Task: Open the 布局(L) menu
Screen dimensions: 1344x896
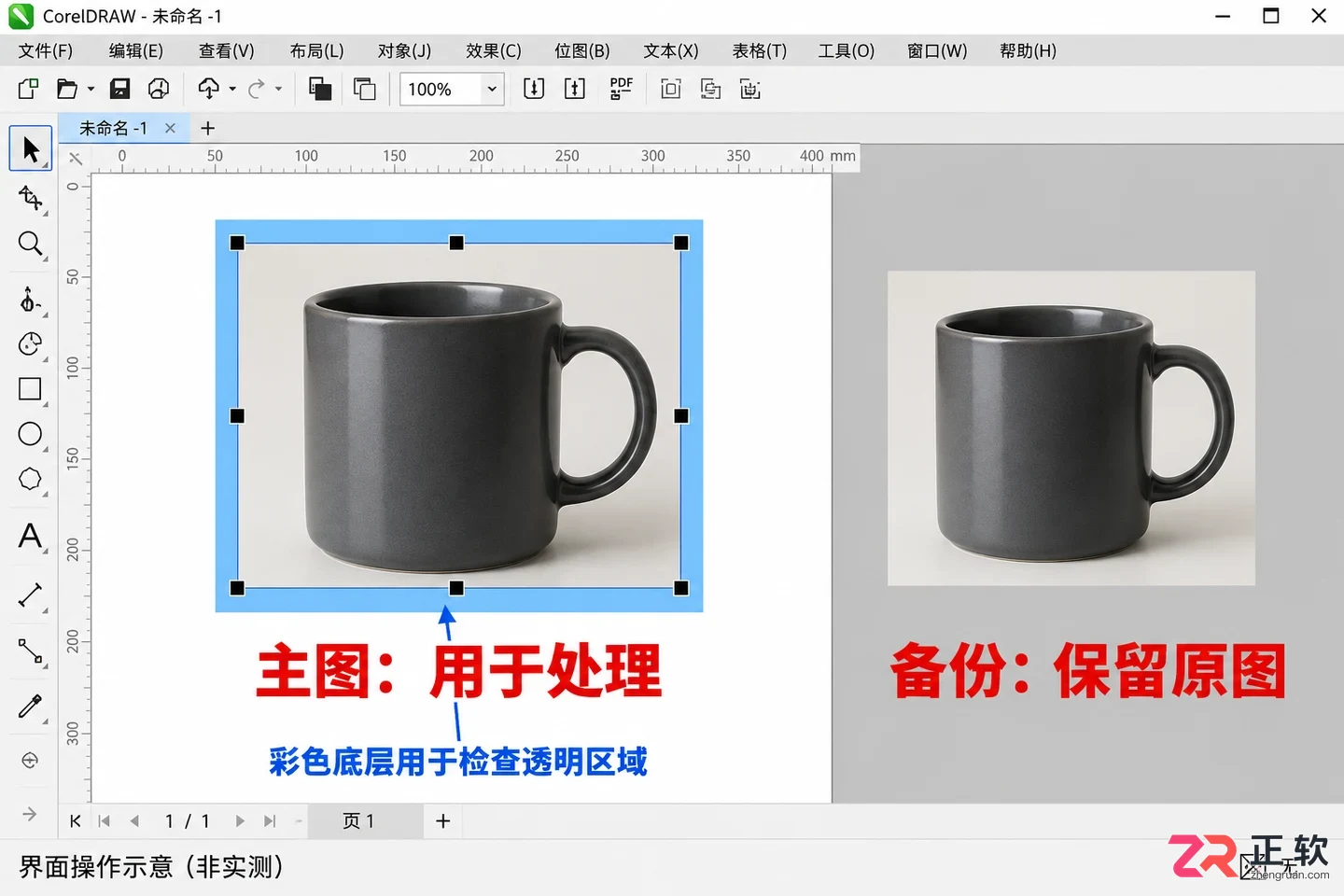Action: 316,50
